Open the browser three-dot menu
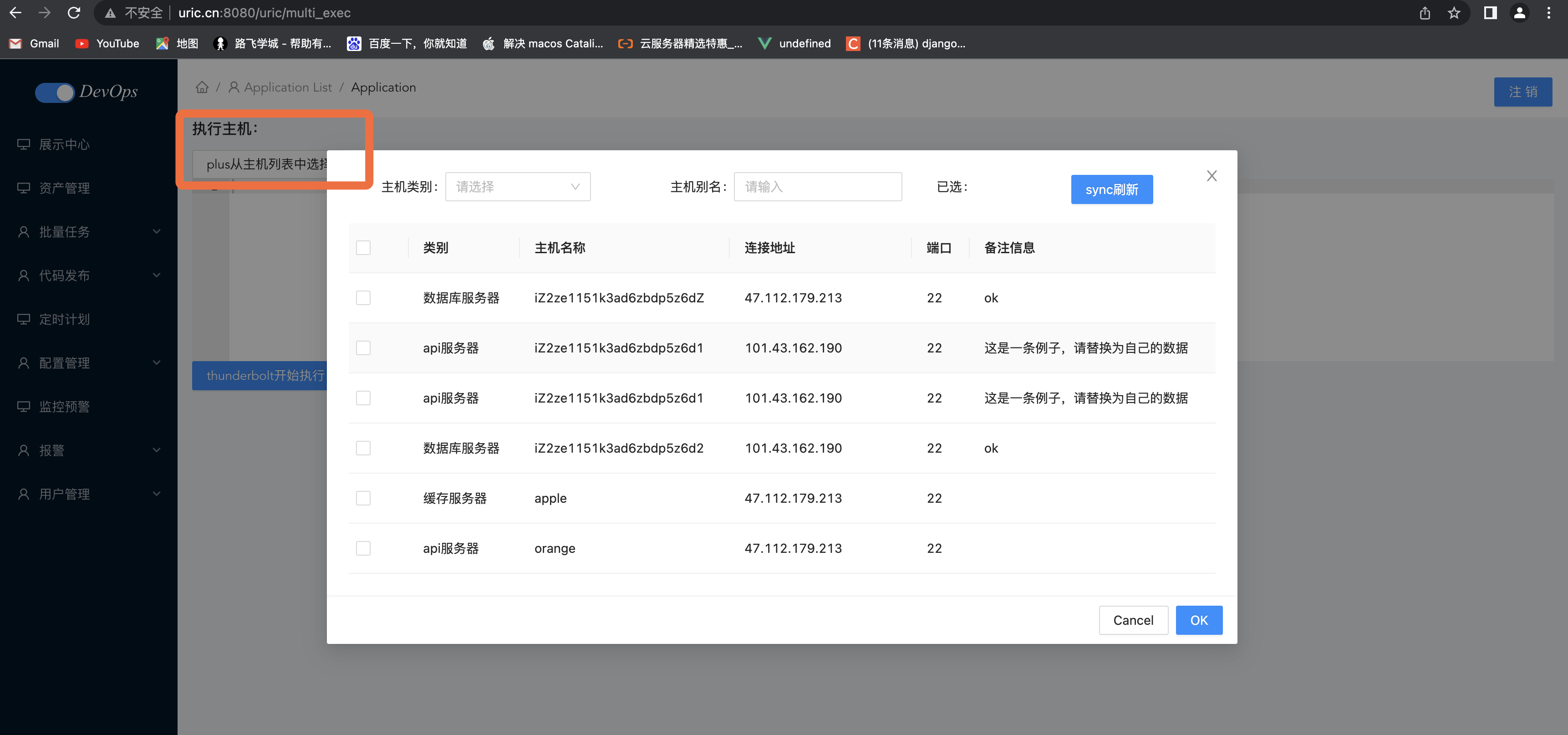 pyautogui.click(x=1548, y=13)
